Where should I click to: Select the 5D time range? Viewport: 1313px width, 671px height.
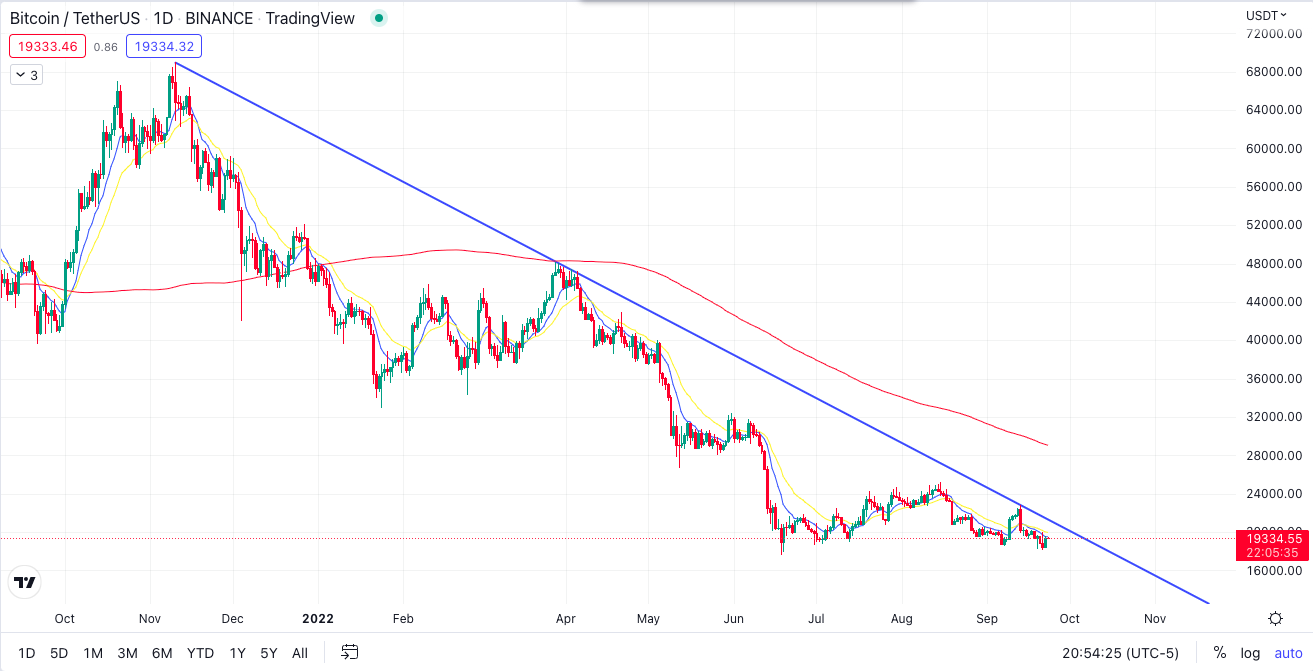(59, 653)
